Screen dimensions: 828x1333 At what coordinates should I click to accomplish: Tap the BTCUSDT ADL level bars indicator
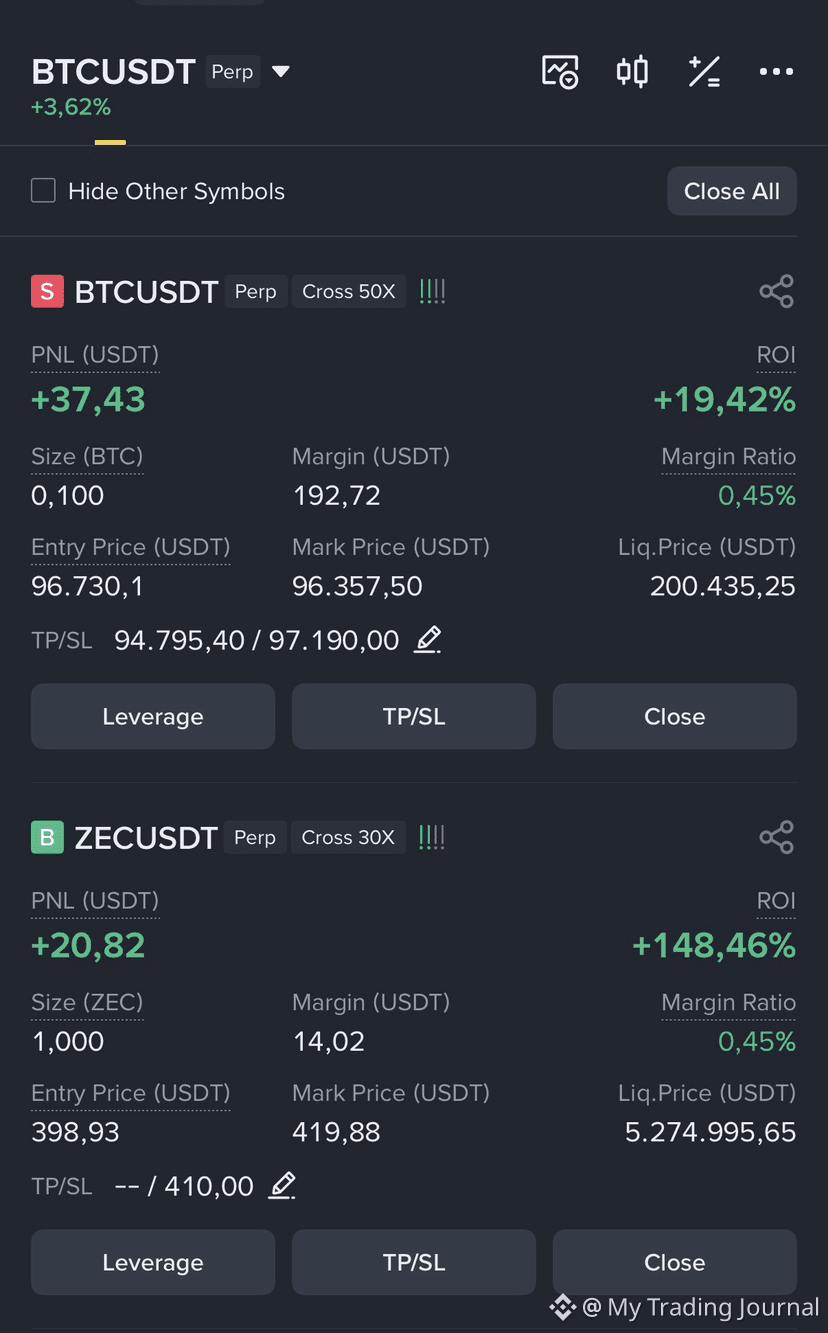click(x=432, y=291)
